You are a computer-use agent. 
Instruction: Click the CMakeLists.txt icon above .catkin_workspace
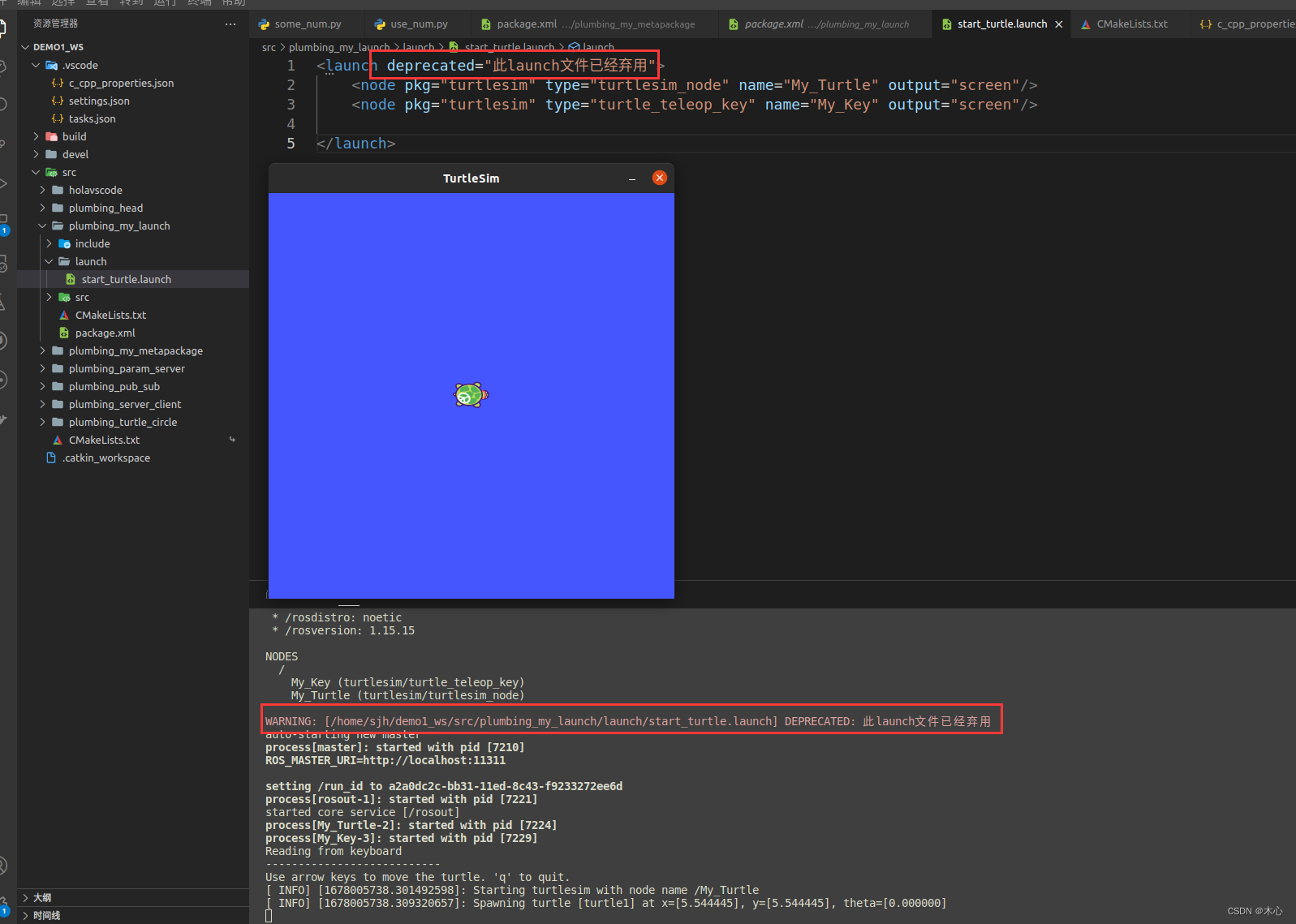point(58,440)
